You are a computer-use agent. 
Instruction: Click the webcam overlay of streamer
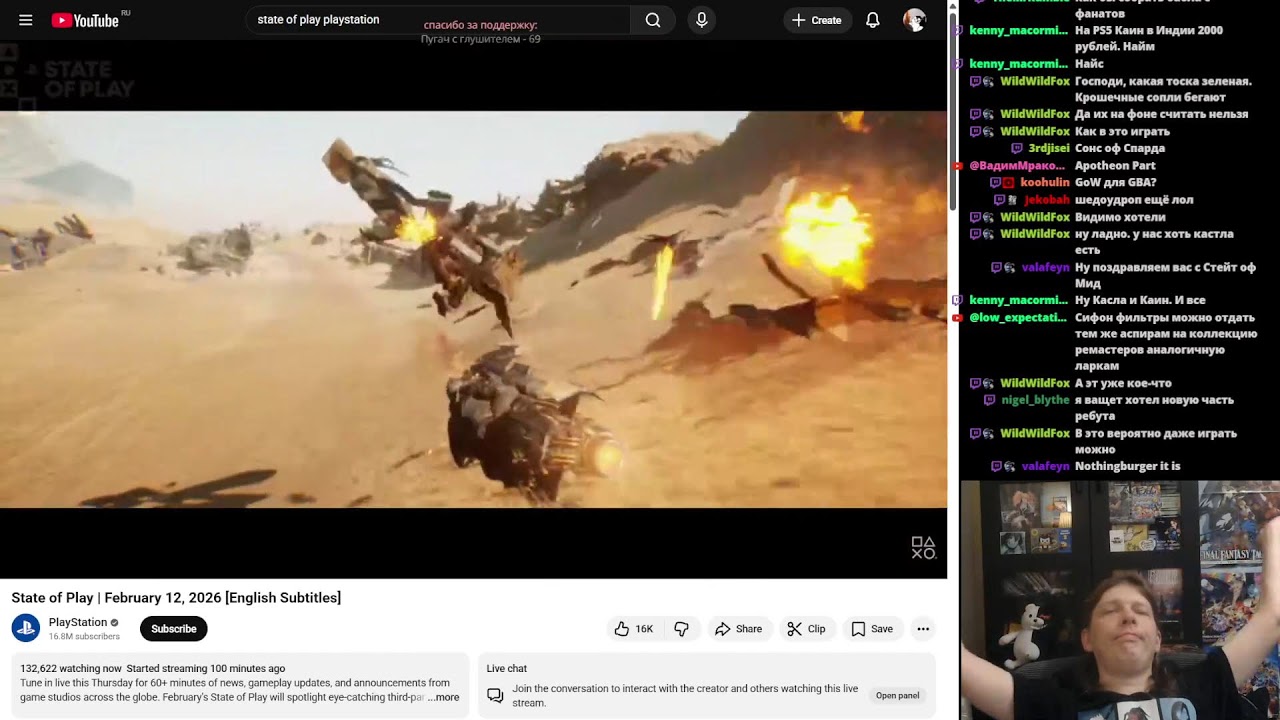pos(1120,600)
